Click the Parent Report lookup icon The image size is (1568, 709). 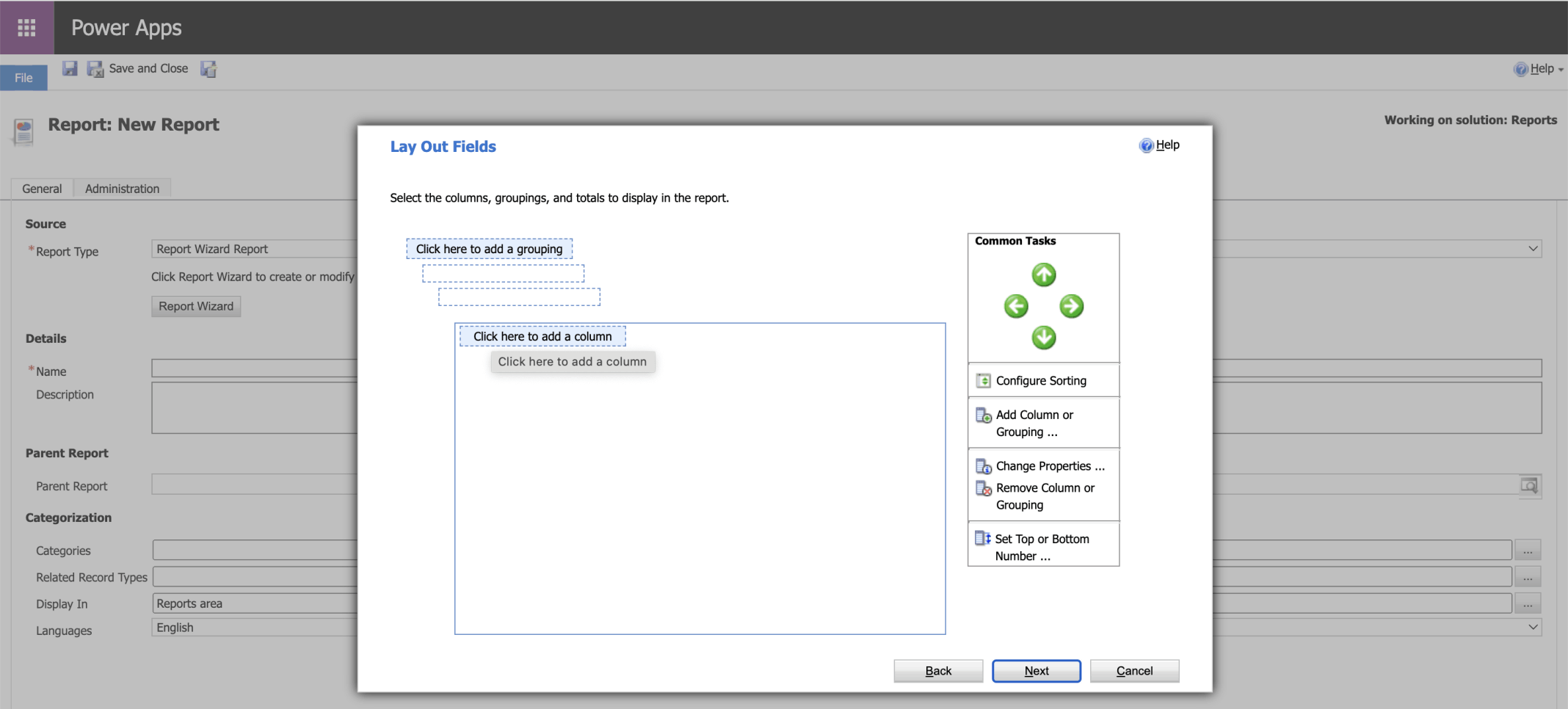[1529, 486]
